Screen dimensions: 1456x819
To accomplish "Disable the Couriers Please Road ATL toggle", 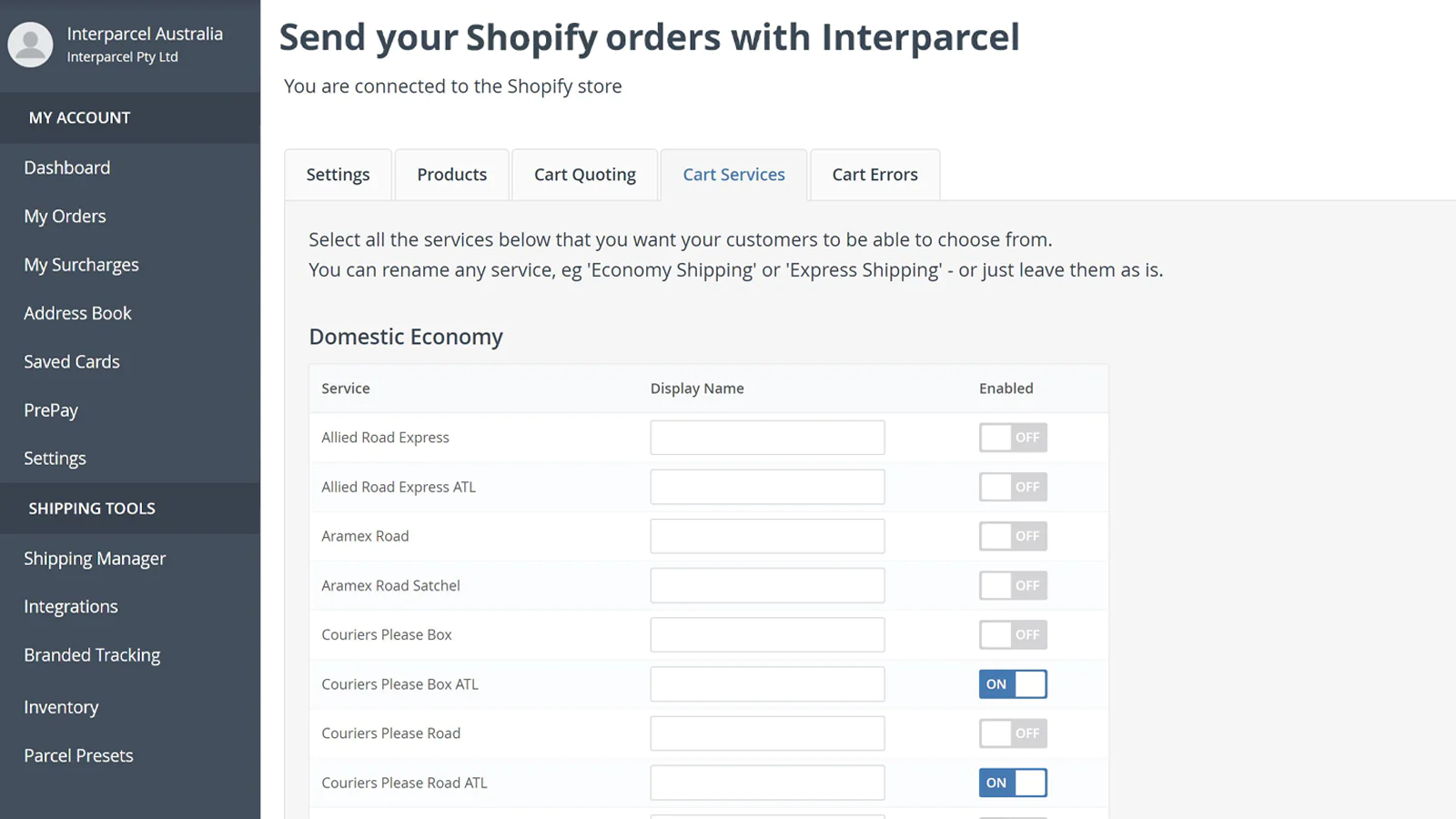I will pos(1013,783).
